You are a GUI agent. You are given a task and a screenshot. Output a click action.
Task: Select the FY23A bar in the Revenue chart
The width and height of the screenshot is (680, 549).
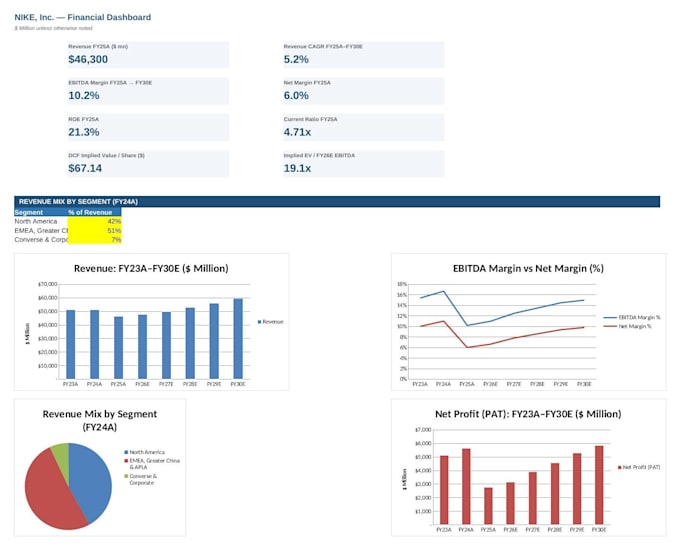(71, 344)
